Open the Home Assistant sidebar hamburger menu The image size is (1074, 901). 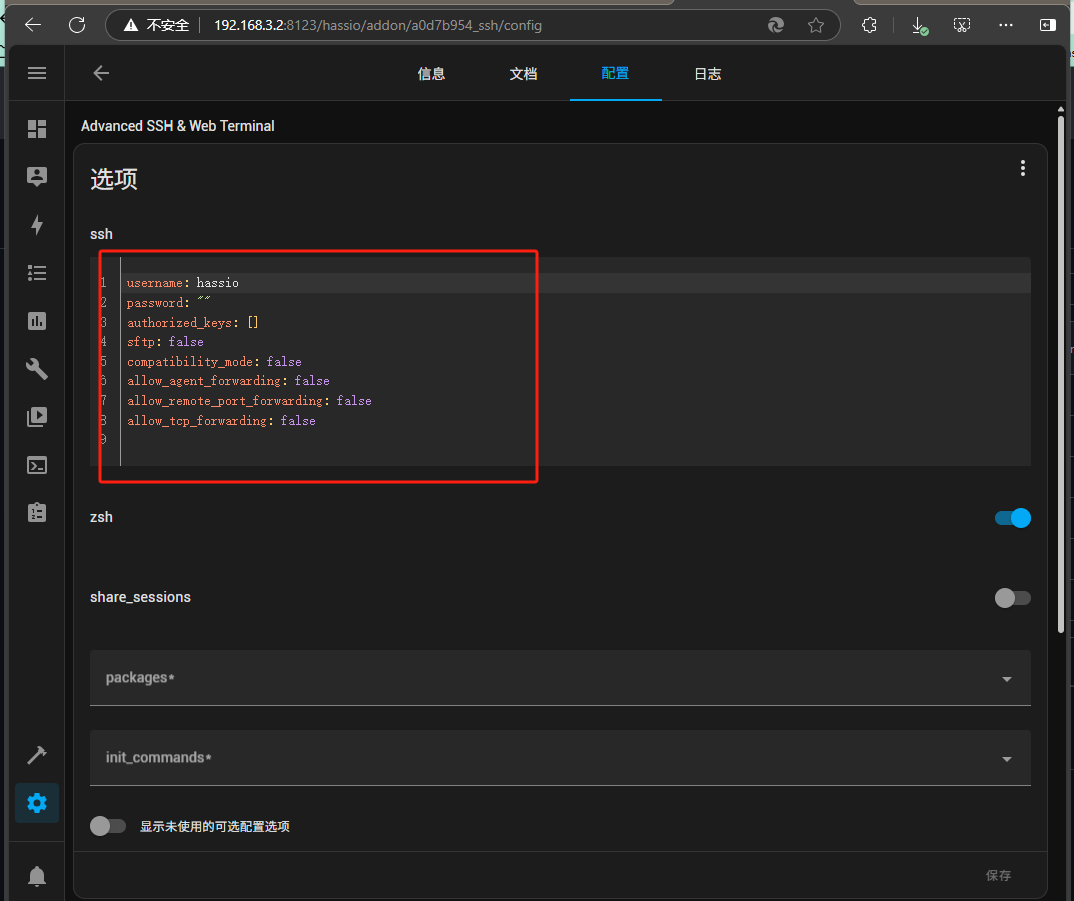pos(37,73)
